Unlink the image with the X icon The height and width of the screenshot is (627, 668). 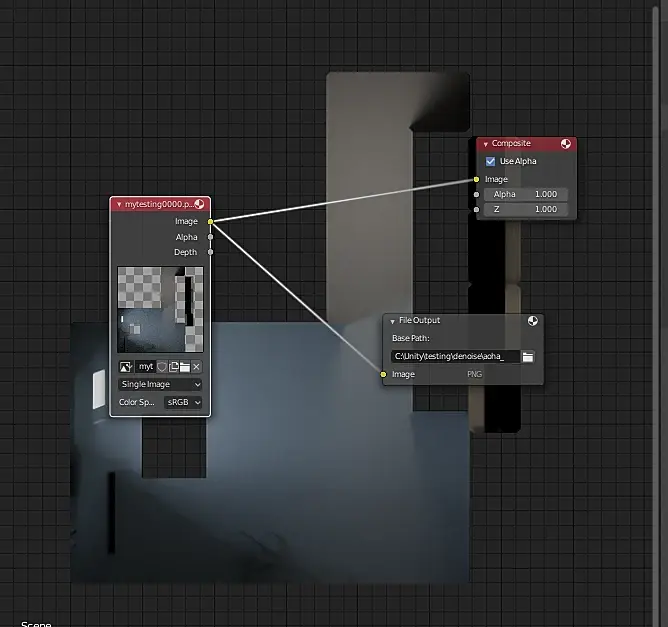point(196,367)
